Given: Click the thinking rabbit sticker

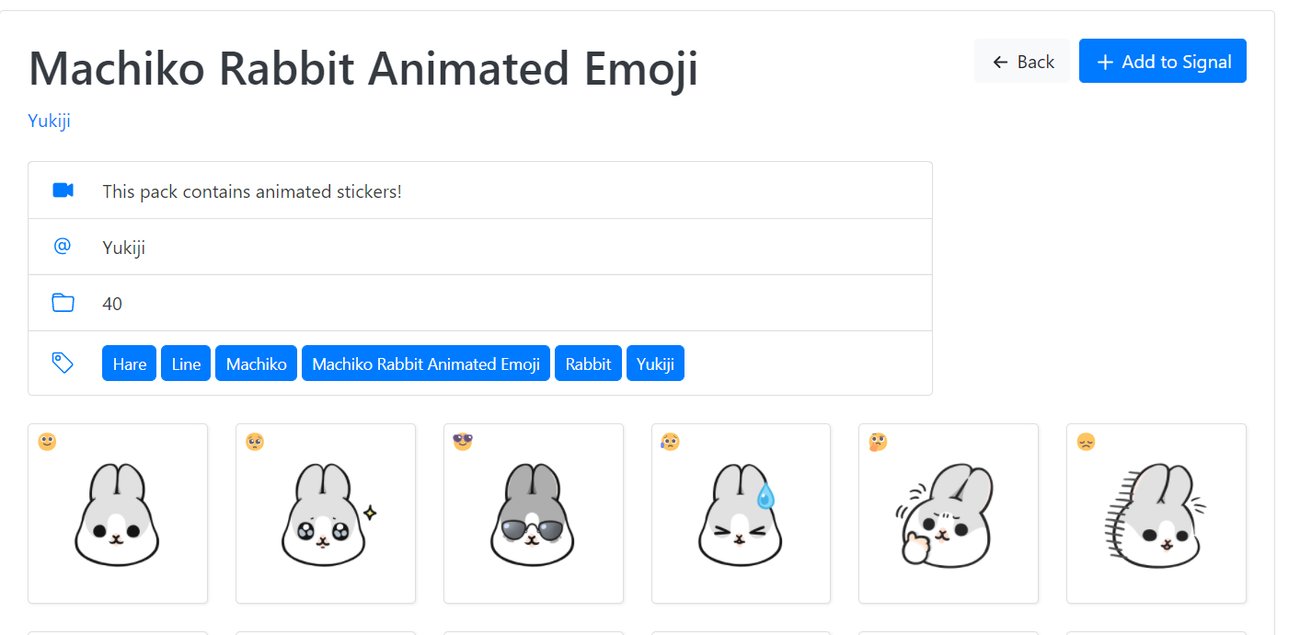Looking at the screenshot, I should (x=948, y=514).
